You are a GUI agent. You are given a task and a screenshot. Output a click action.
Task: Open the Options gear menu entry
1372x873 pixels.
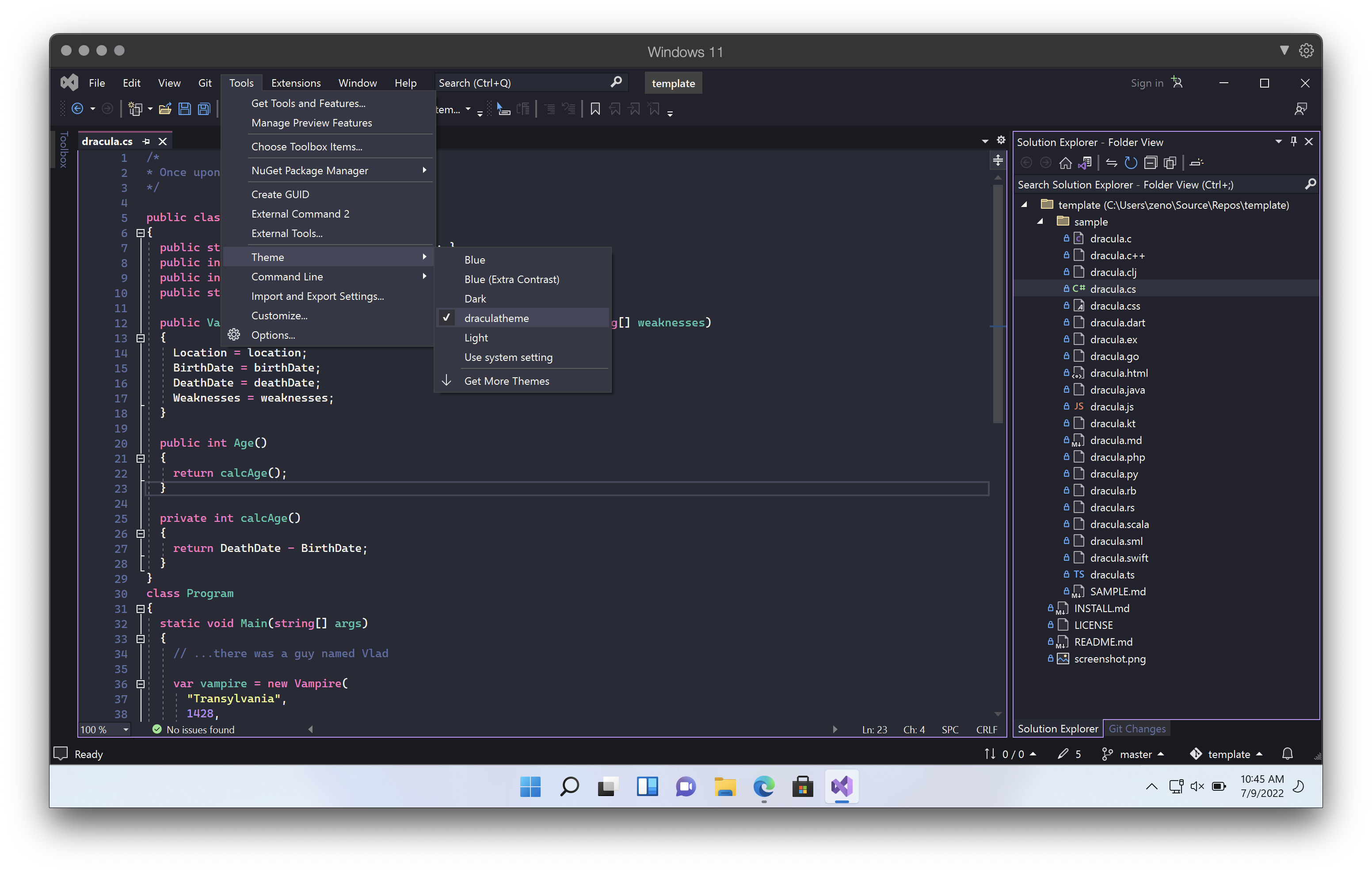273,335
